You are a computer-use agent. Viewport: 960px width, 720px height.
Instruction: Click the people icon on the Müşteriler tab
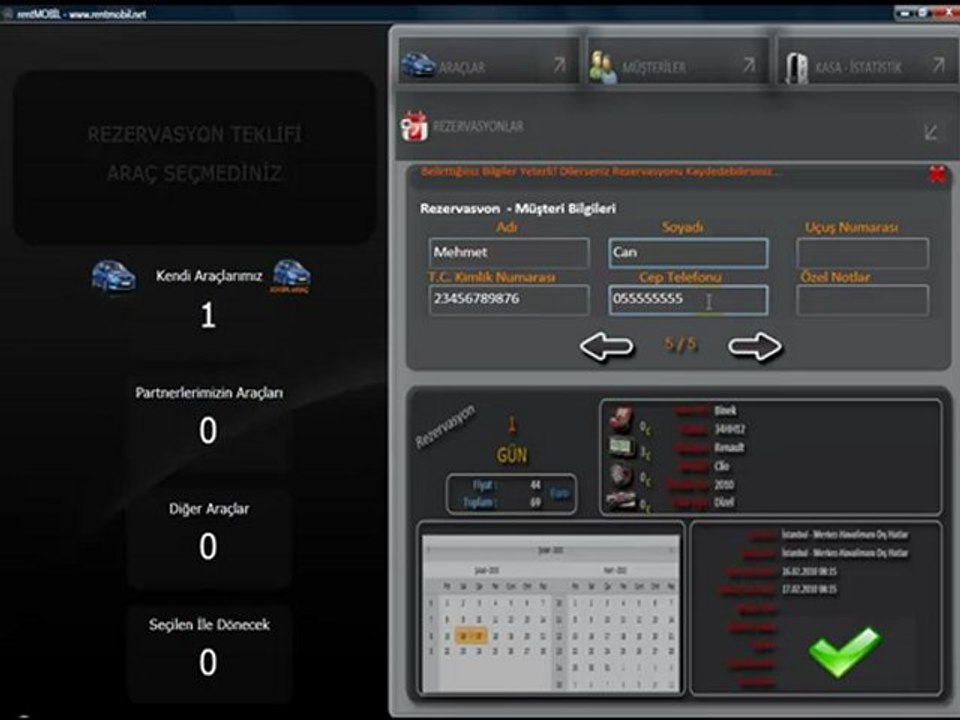tap(603, 66)
